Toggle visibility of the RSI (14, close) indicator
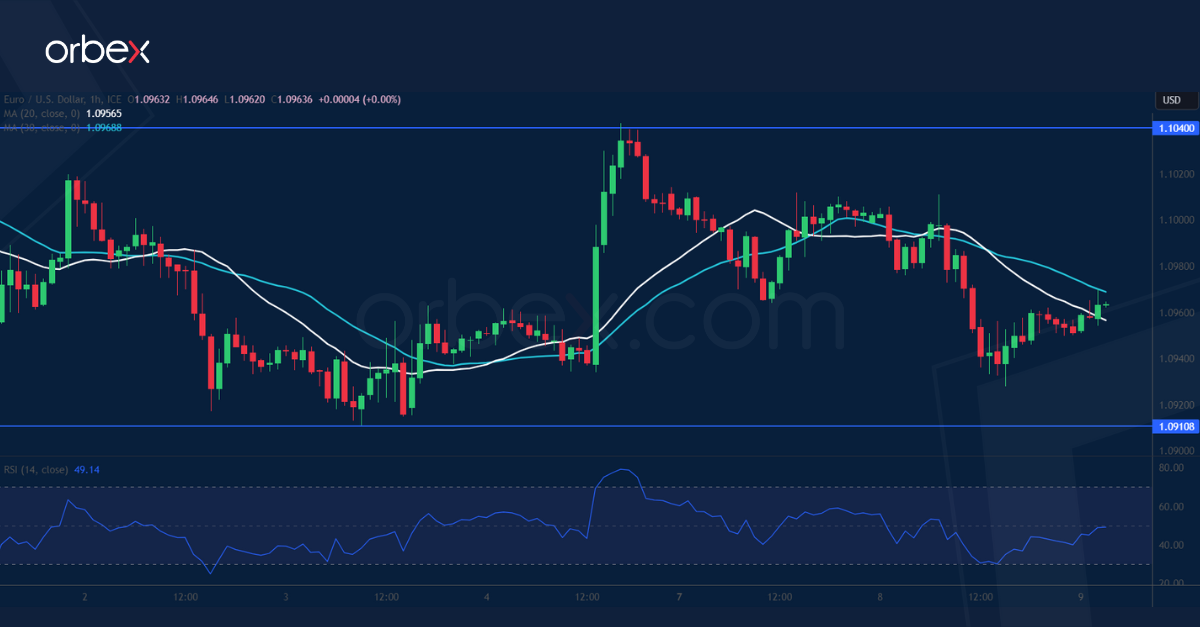 pyautogui.click(x=36, y=470)
